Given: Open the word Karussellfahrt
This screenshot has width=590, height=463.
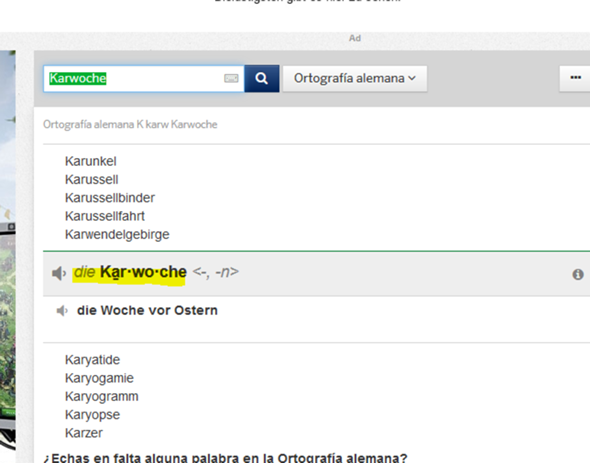Looking at the screenshot, I should (105, 216).
